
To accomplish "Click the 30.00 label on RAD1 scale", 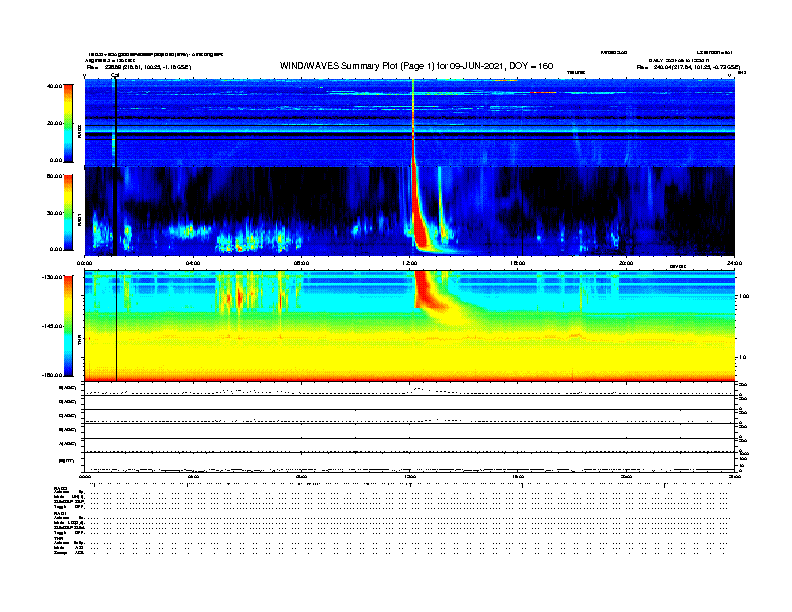I will click(54, 213).
